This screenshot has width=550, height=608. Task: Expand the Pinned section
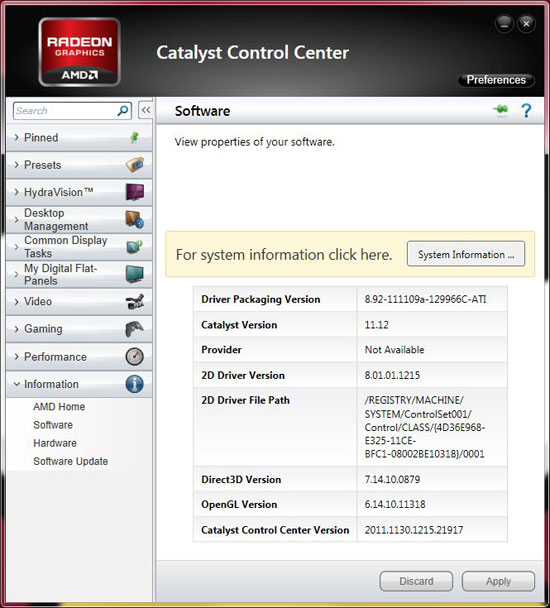tap(79, 138)
